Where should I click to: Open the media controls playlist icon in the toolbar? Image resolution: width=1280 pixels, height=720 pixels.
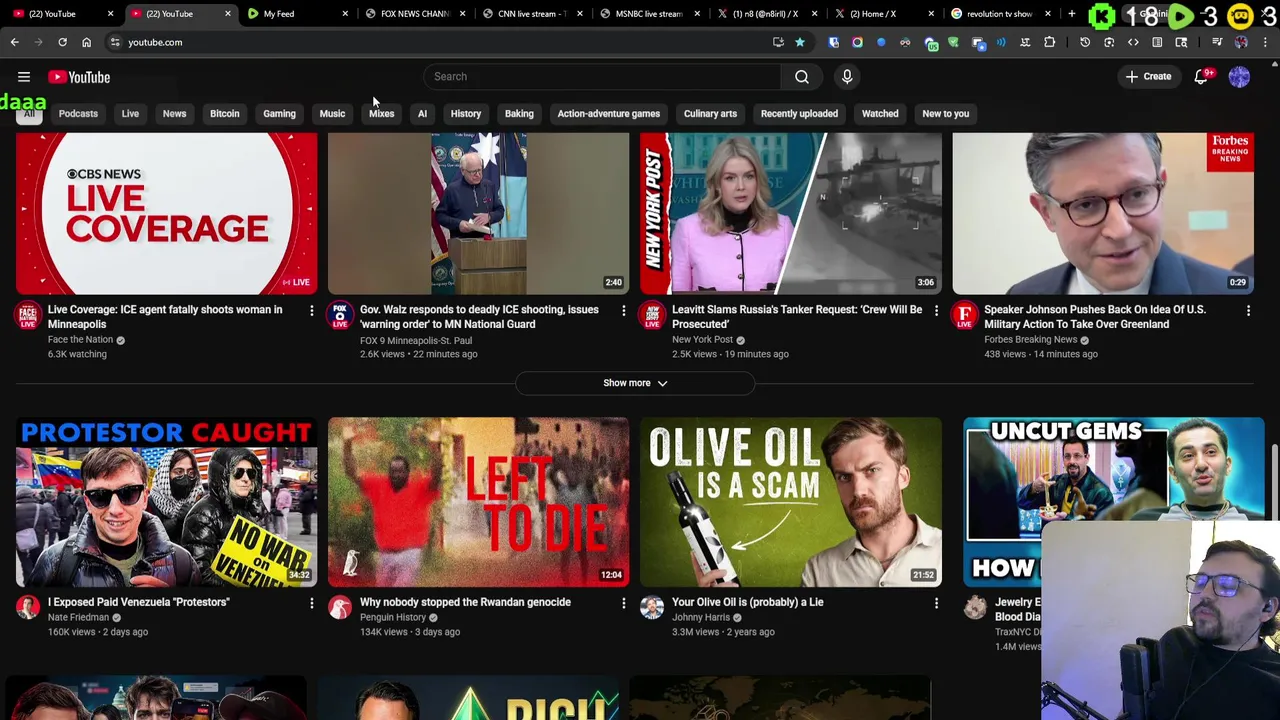1217,42
